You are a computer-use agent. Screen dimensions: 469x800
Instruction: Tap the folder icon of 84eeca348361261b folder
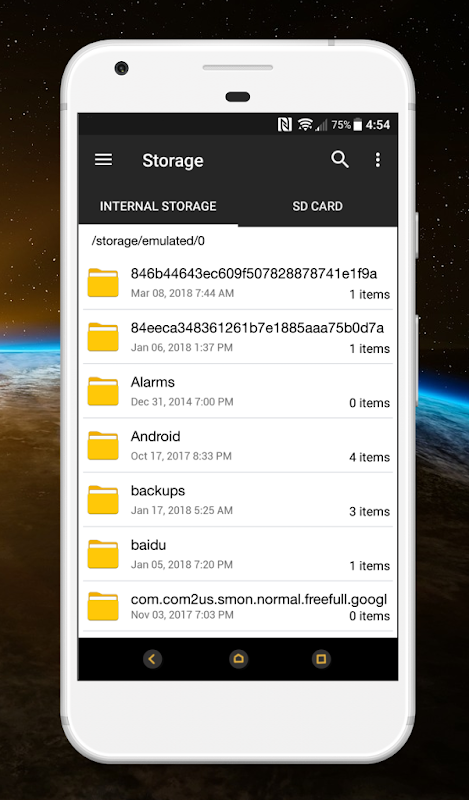(103, 337)
